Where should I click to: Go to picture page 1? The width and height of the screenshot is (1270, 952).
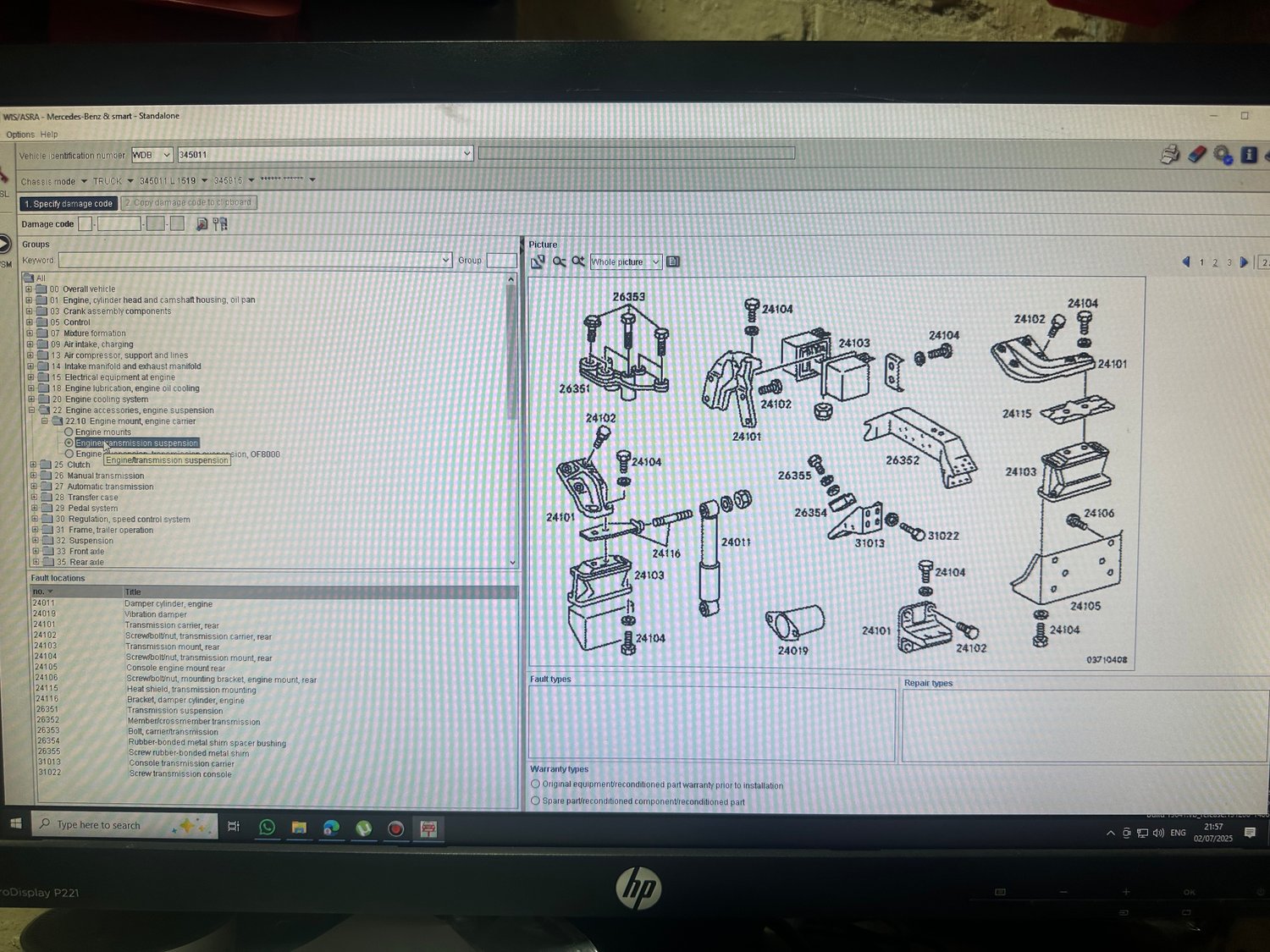[1201, 262]
